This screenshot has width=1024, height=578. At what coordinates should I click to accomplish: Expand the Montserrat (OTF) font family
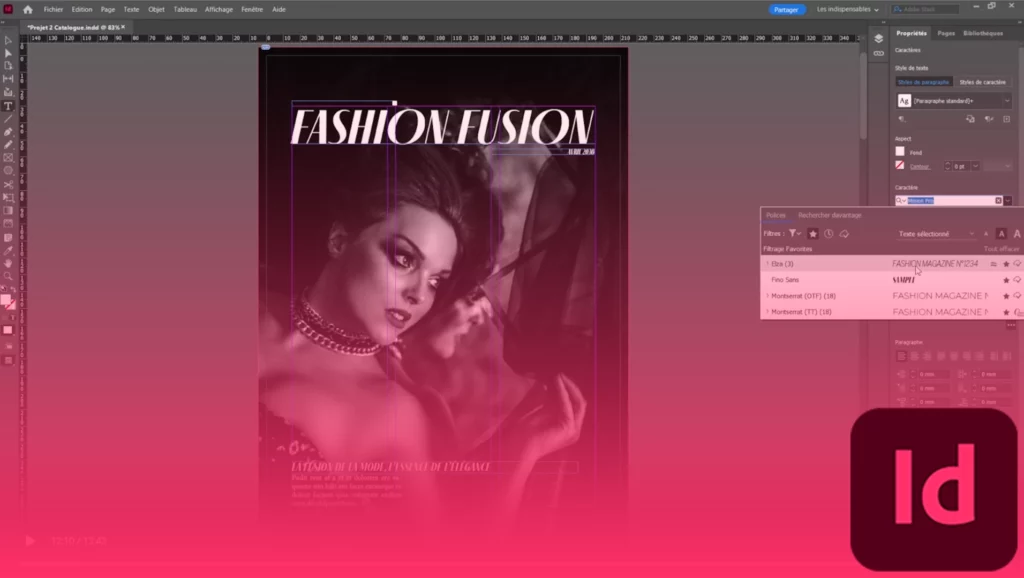pyautogui.click(x=766, y=296)
